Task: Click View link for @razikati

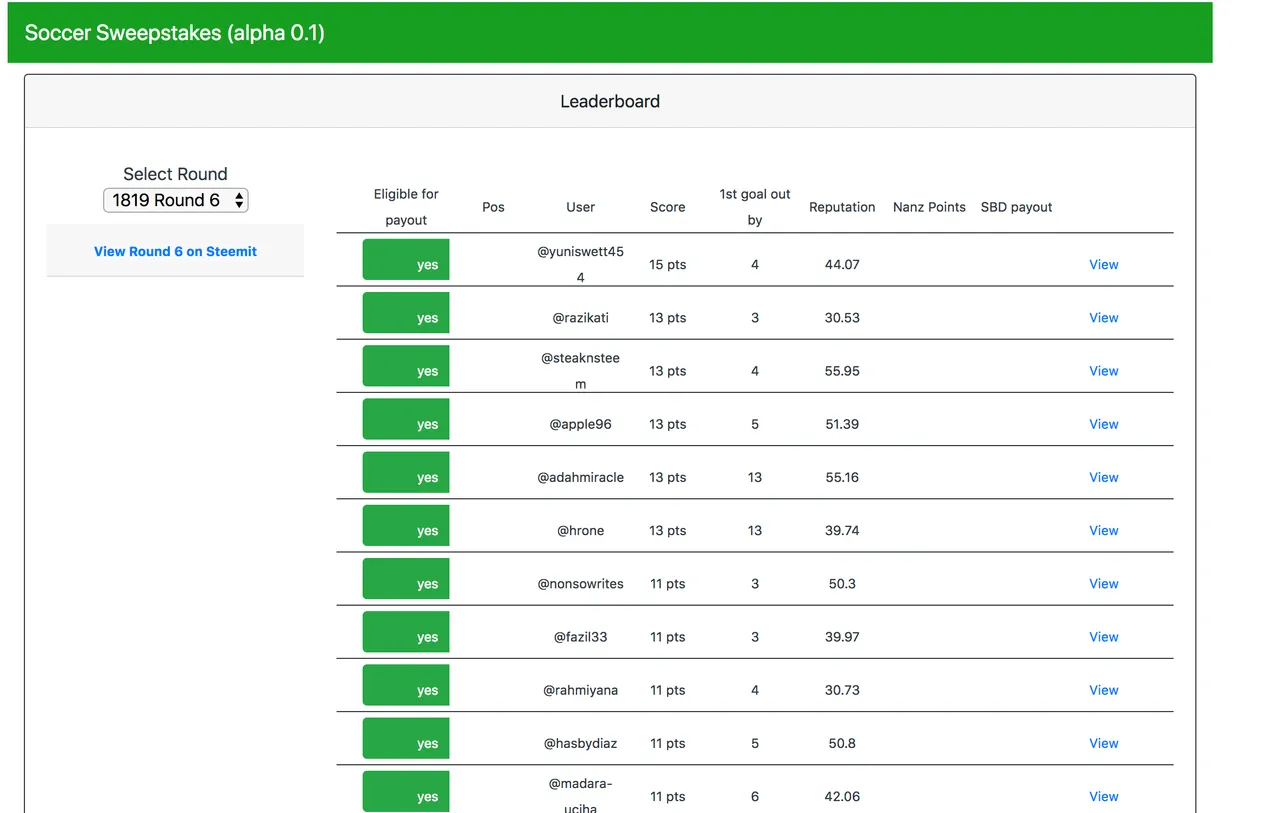Action: tap(1104, 318)
